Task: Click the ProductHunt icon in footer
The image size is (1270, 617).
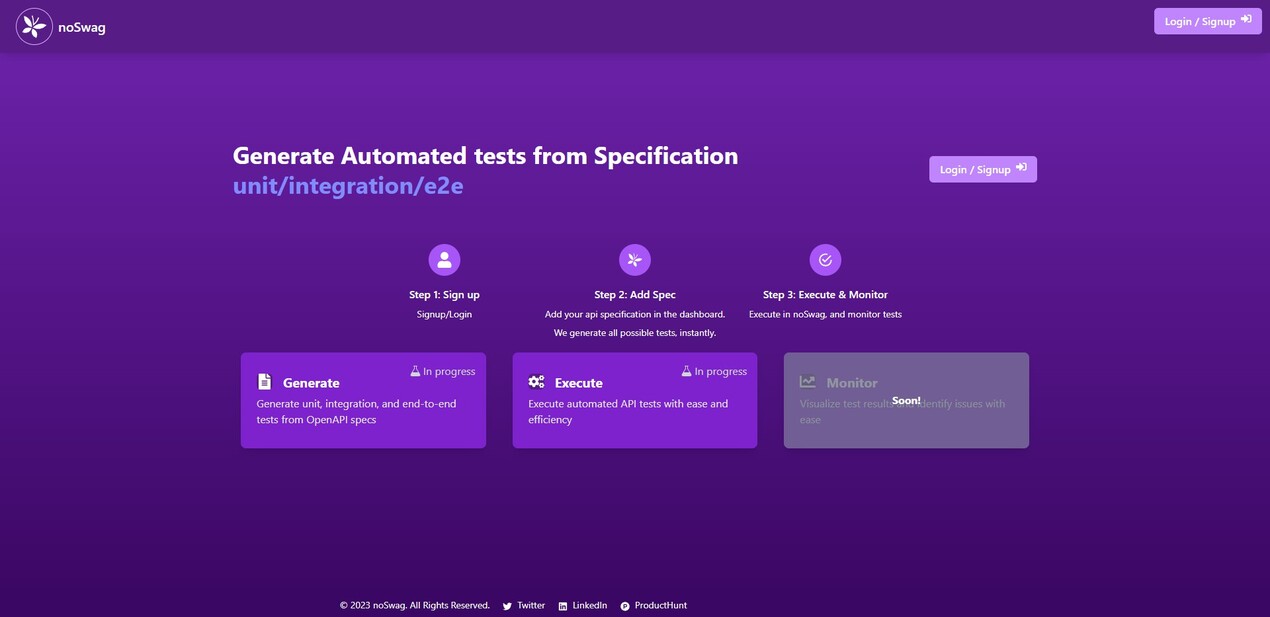Action: pos(625,606)
